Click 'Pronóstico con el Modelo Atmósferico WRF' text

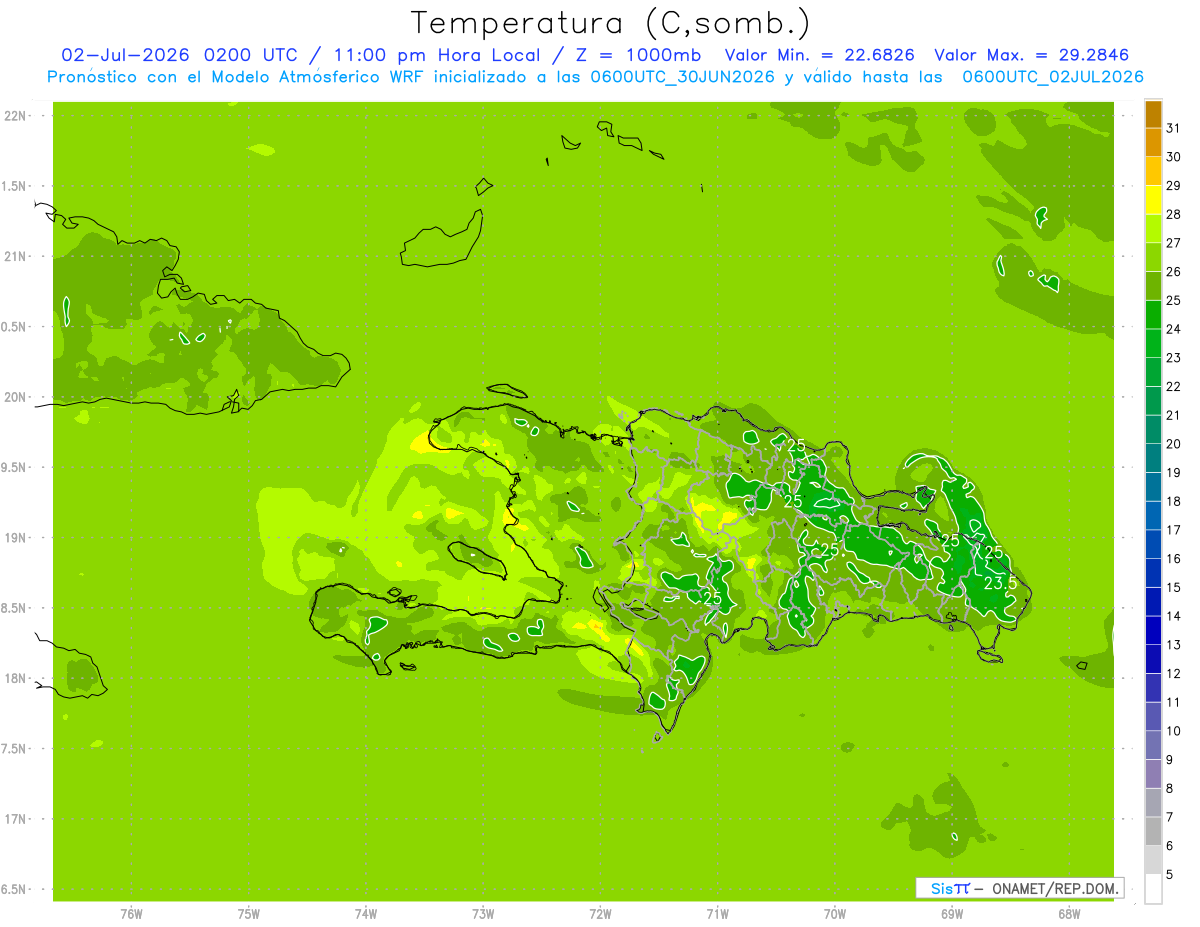[235, 77]
